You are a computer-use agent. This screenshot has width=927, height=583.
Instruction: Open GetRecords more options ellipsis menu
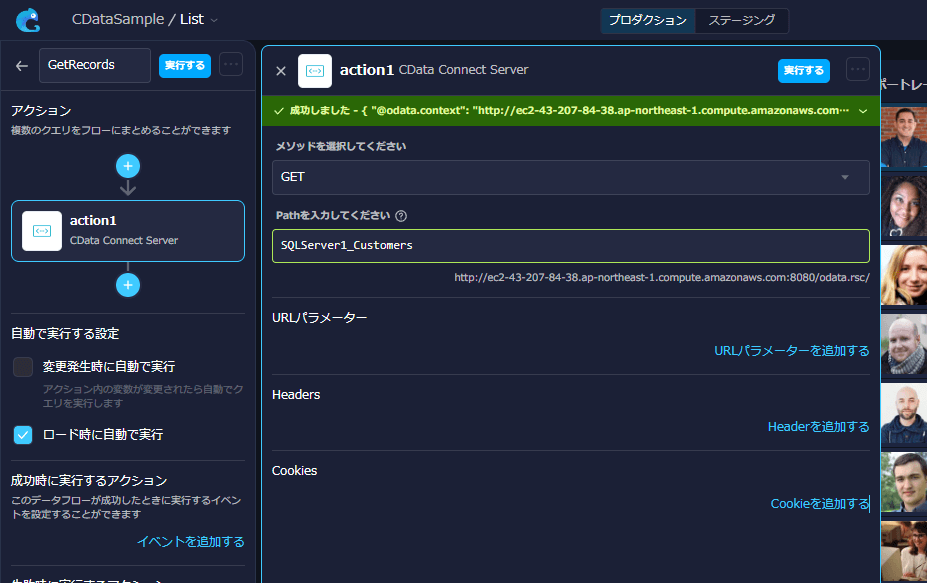pos(231,64)
